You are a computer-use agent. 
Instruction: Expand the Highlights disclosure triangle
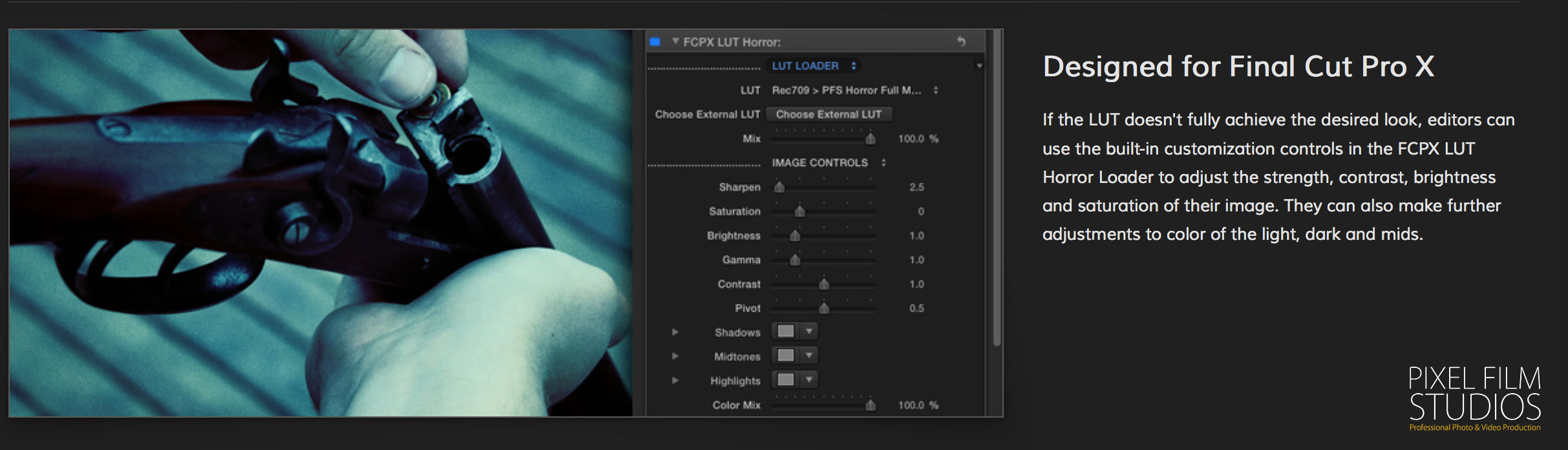(x=675, y=380)
